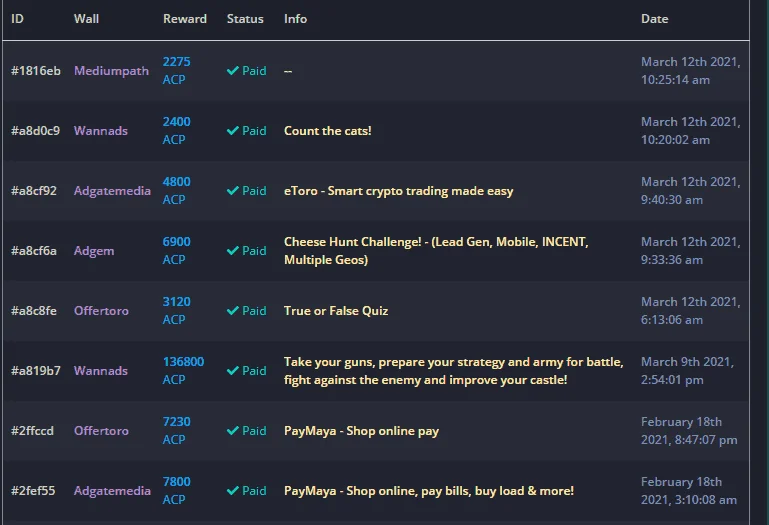Open Offertoro link in row #a8c8fe
Viewport: 769px width, 525px height.
(101, 311)
